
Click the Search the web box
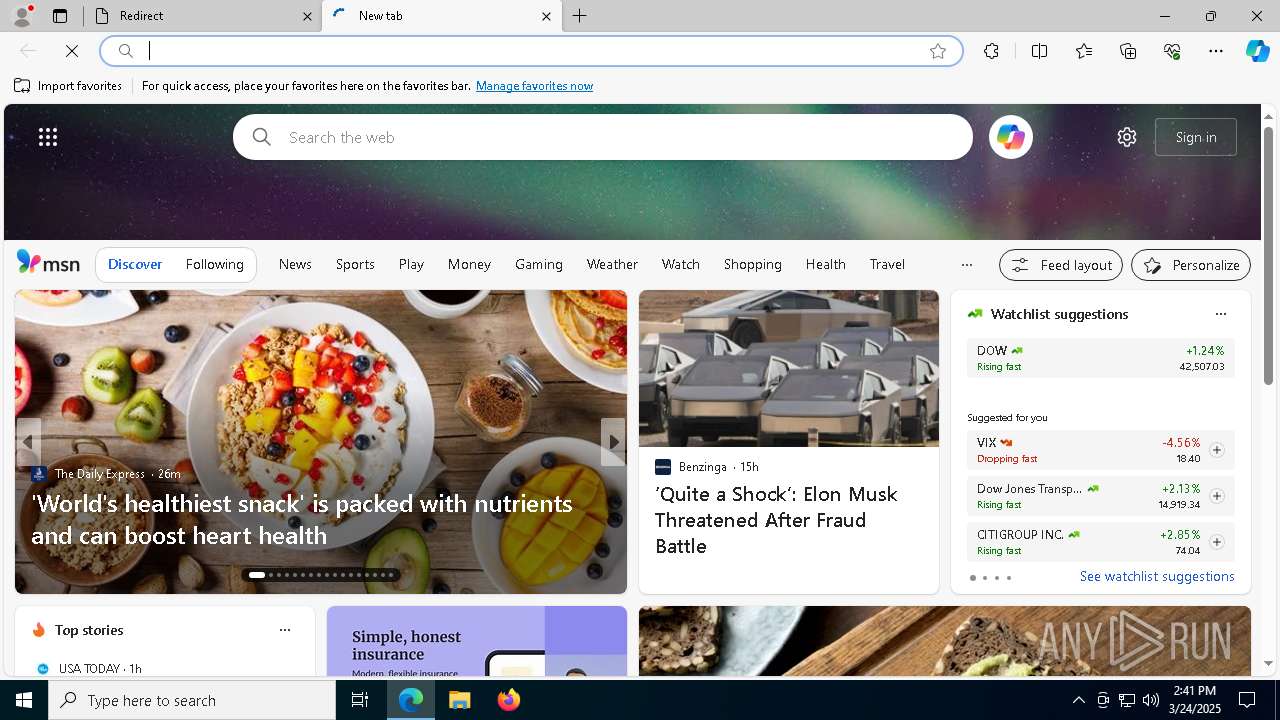coord(603,137)
